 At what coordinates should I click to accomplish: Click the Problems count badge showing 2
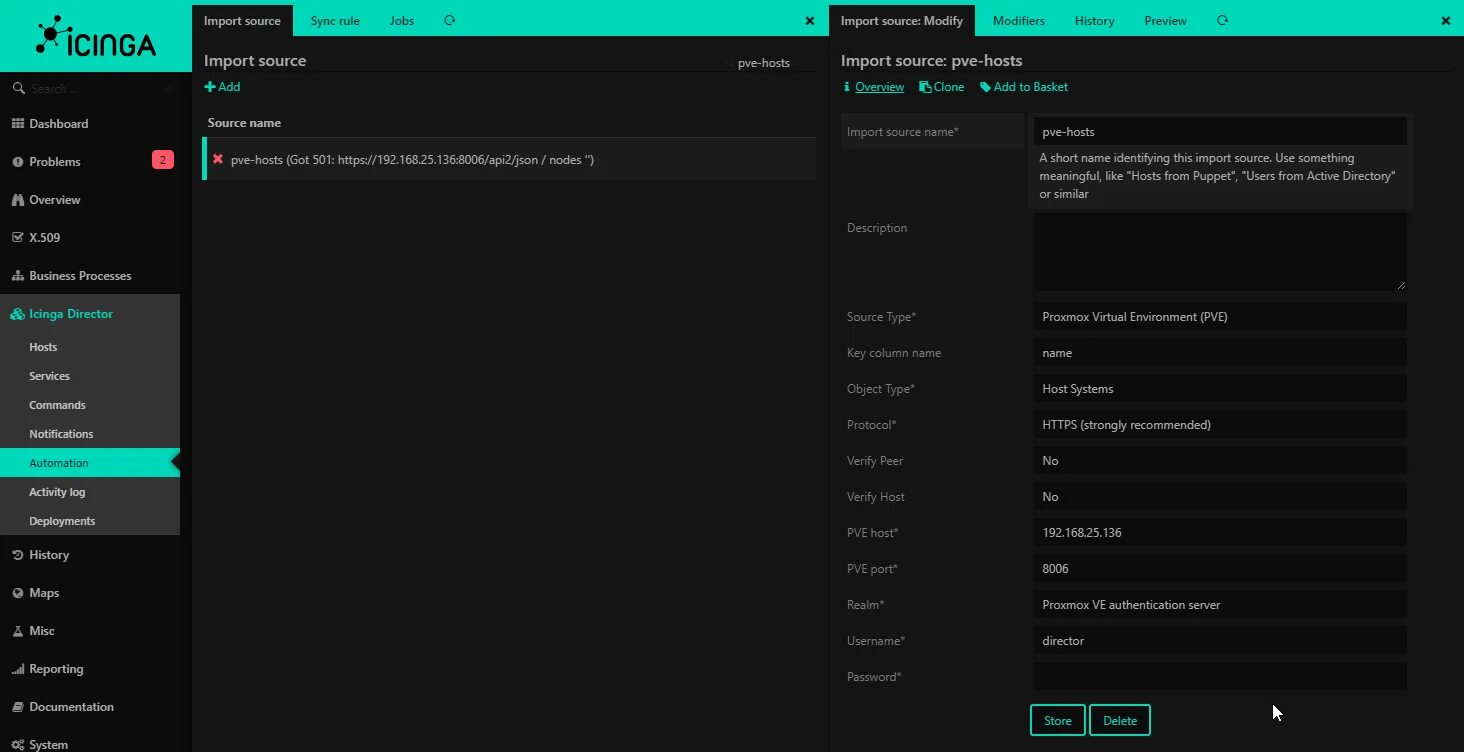(x=162, y=160)
